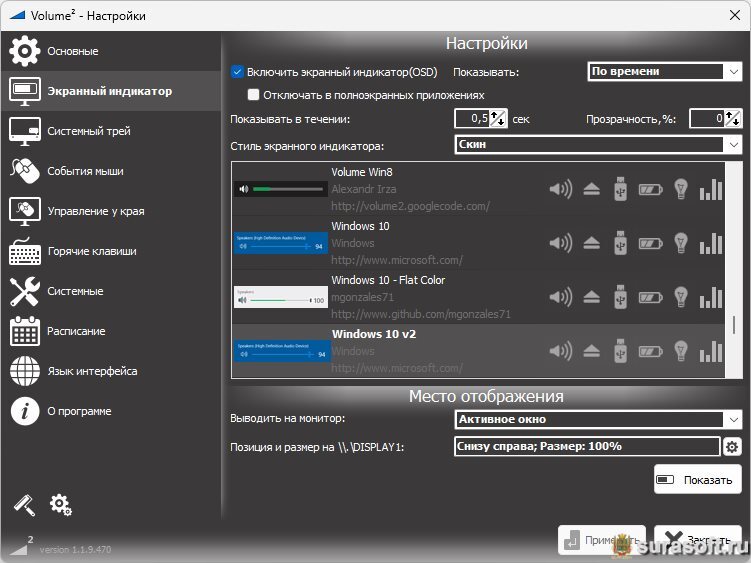Switch to the 'Системный трей' section
Image resolution: width=751 pixels, height=563 pixels.
coord(88,131)
